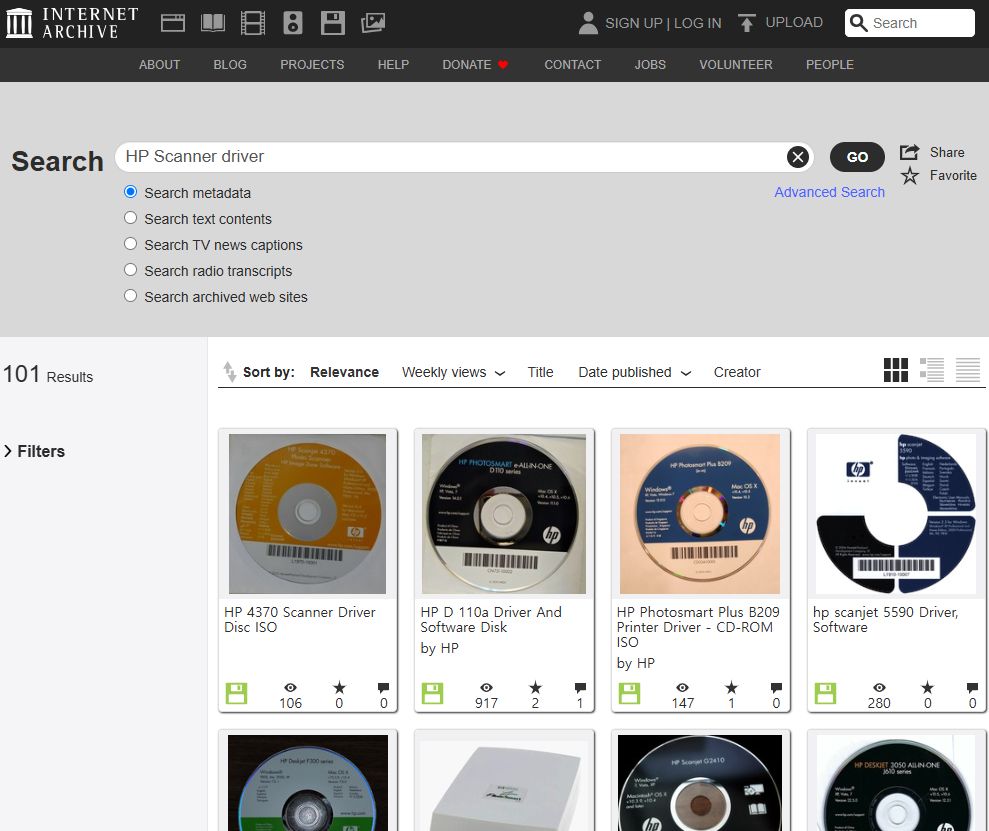Image resolution: width=989 pixels, height=831 pixels.
Task: Click the LOG IN link
Action: click(698, 23)
